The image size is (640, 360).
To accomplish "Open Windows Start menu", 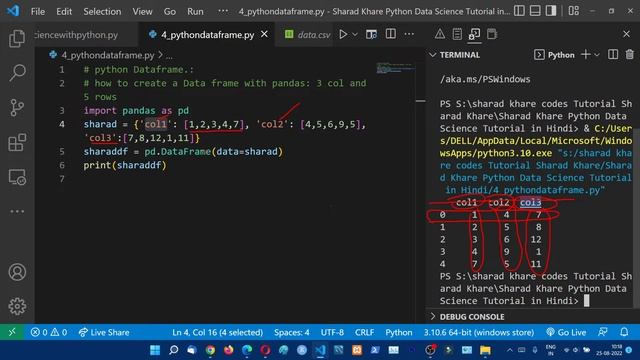I will (x=155, y=350).
